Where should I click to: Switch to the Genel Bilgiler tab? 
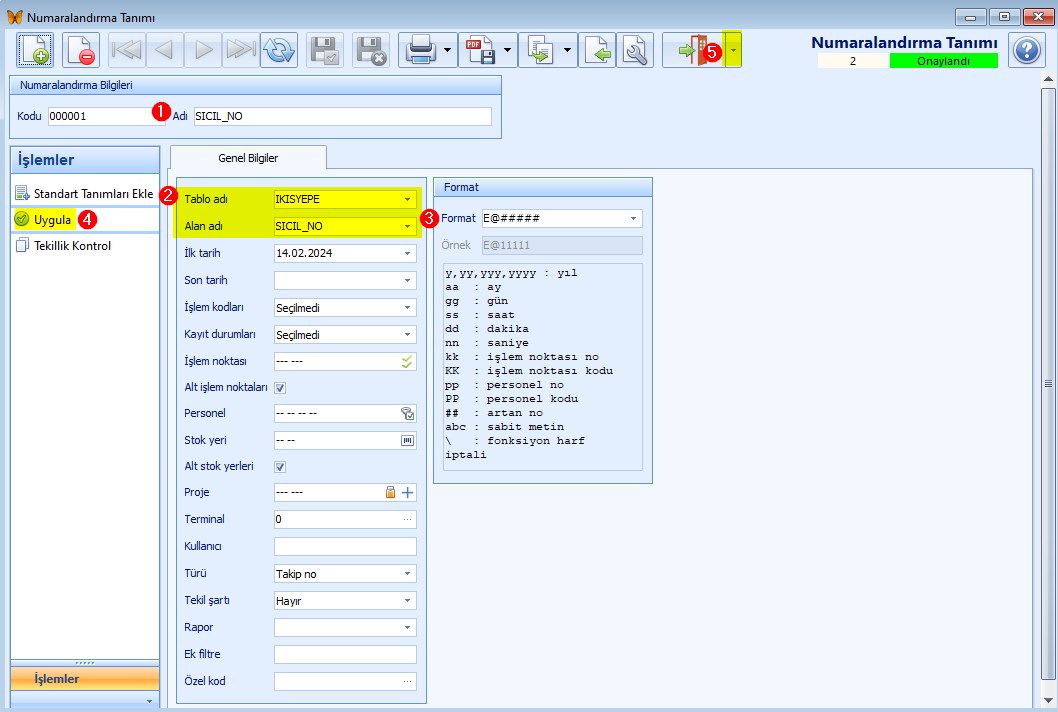pos(248,158)
